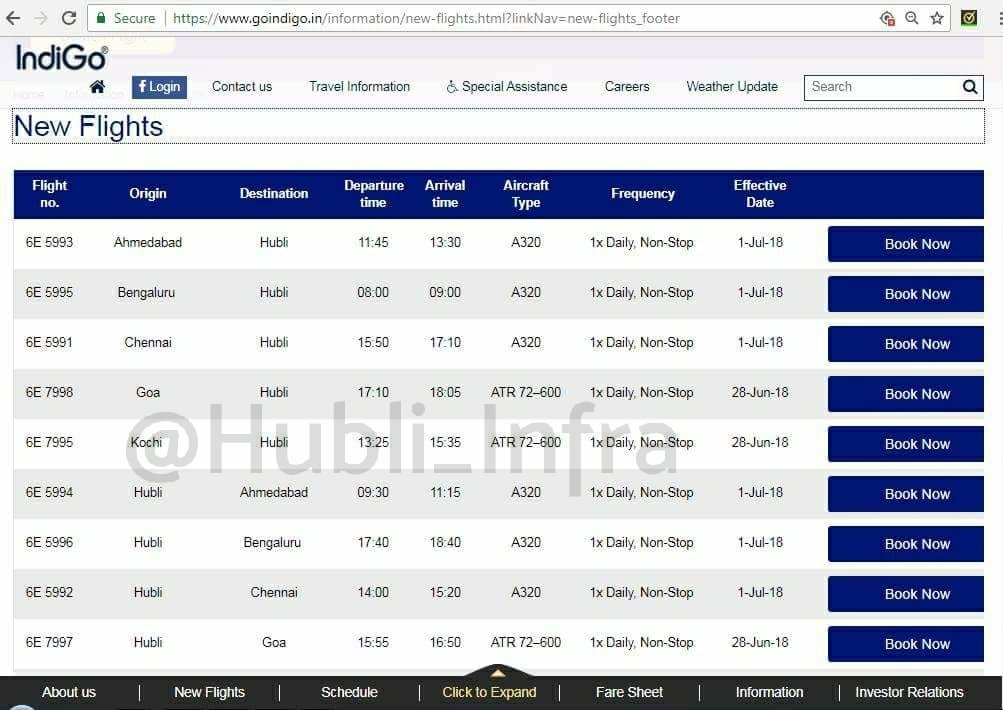Select flight number 6E 5993 cell
The height and width of the screenshot is (710, 1003).
[49, 242]
